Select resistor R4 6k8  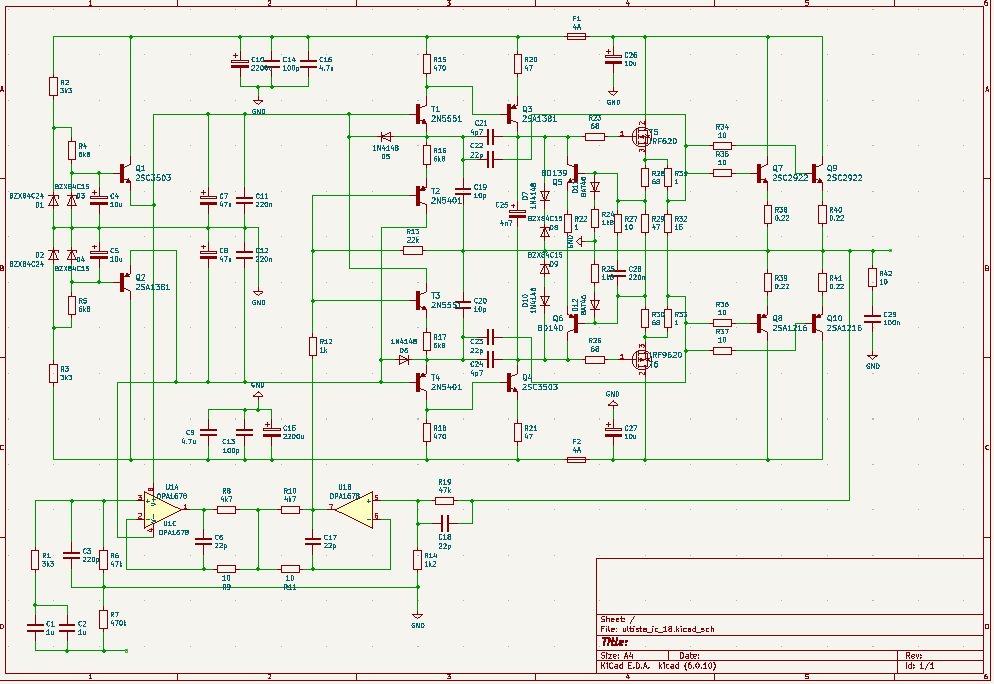(x=72, y=150)
